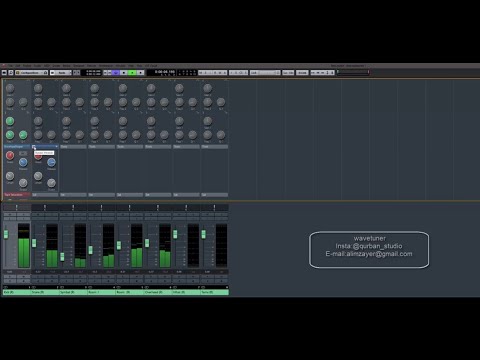This screenshot has height=360, width=480.
Task: Click Toms lower-band EQ Q knob
Action: [x=221, y=135]
